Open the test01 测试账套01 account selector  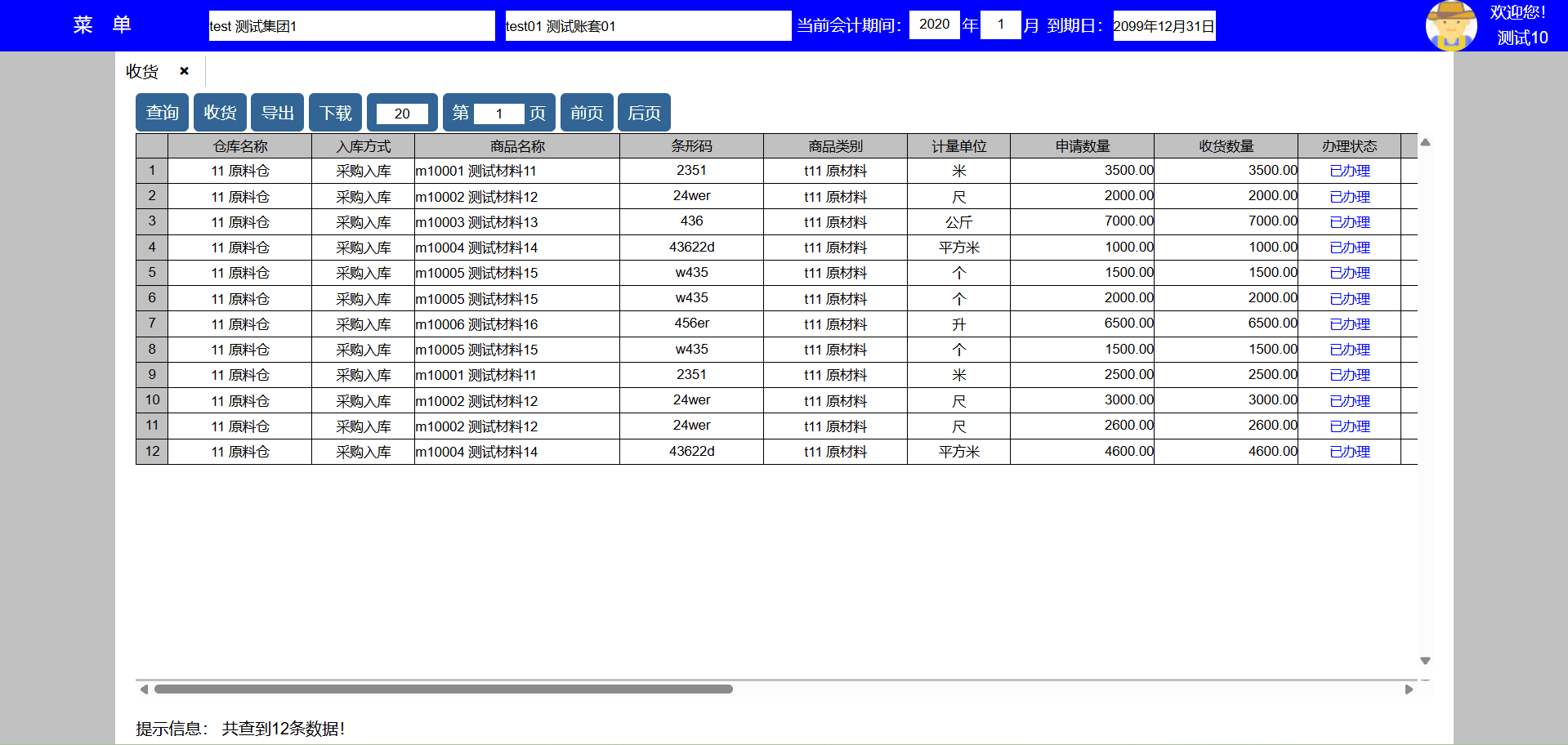click(648, 26)
